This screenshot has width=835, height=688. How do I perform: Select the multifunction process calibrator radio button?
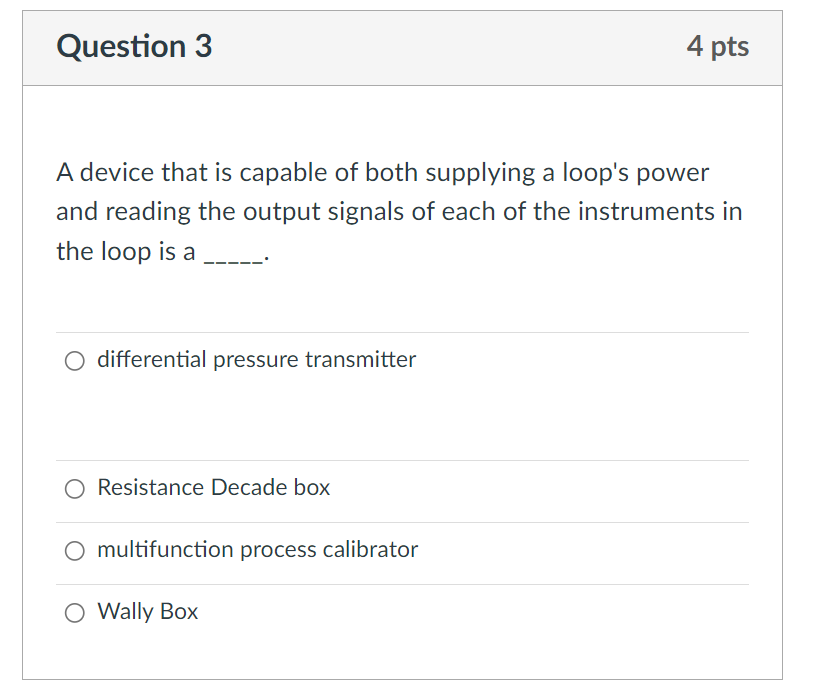pyautogui.click(x=74, y=550)
